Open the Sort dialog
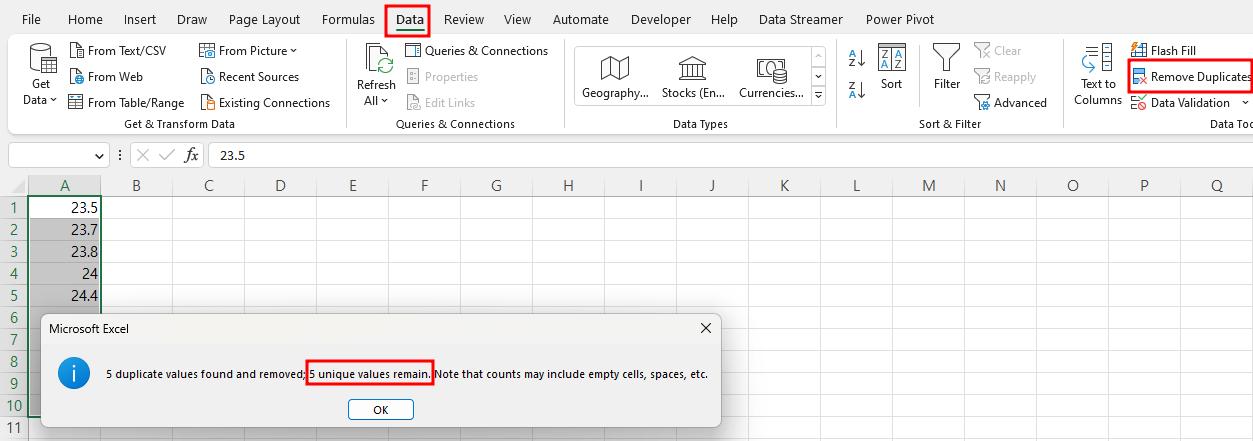 (891, 67)
